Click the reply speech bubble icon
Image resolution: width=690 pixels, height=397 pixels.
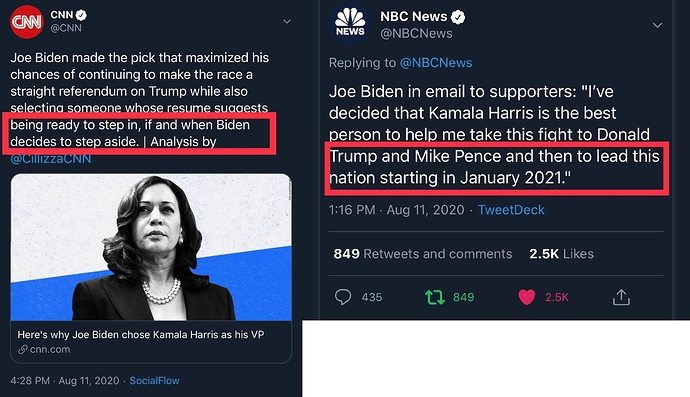click(x=343, y=297)
